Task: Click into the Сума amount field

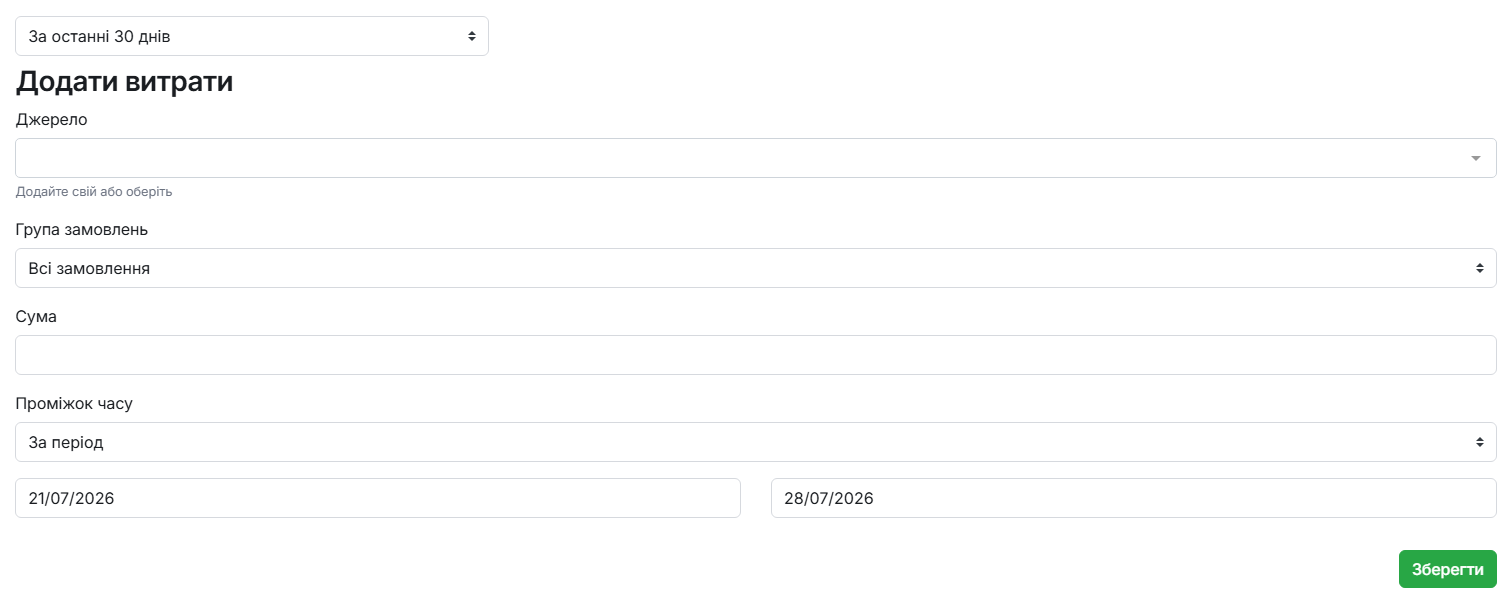Action: (756, 355)
